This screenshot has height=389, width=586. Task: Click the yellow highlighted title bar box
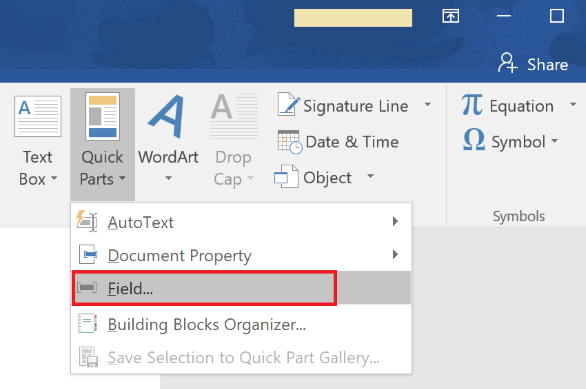pyautogui.click(x=353, y=18)
